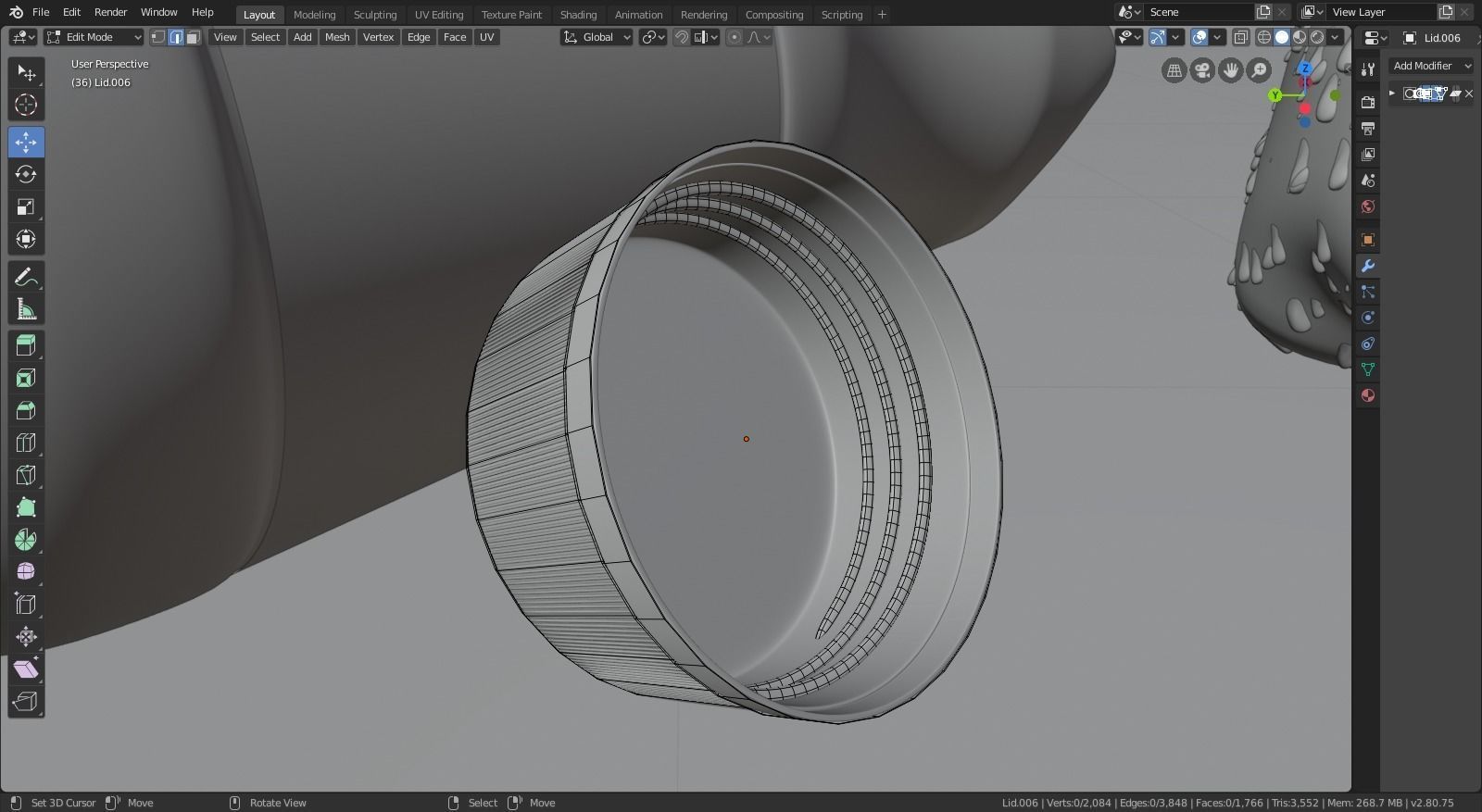Toggle show overlays
The image size is (1482, 812).
[x=1199, y=37]
